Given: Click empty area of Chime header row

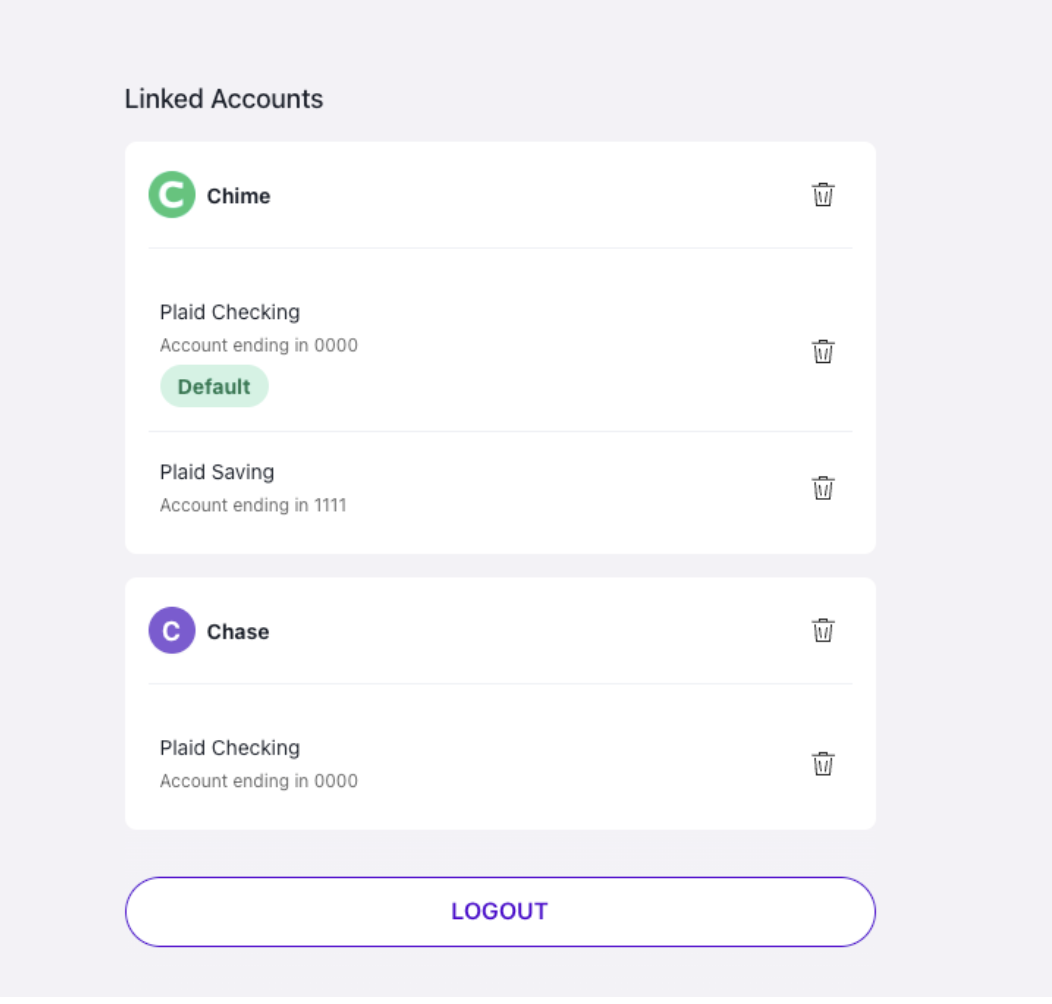Looking at the screenshot, I should (537, 195).
